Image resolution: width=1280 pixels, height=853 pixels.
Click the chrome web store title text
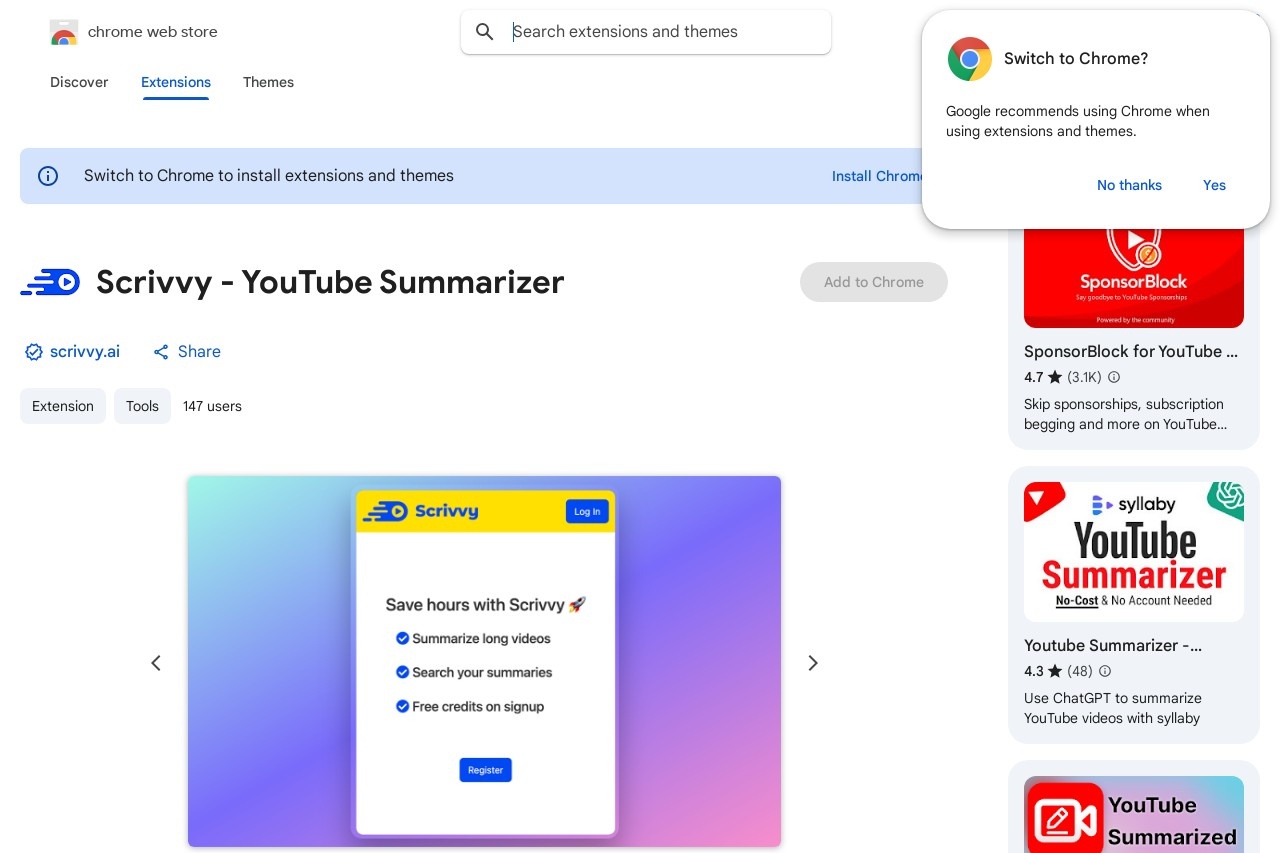(153, 32)
